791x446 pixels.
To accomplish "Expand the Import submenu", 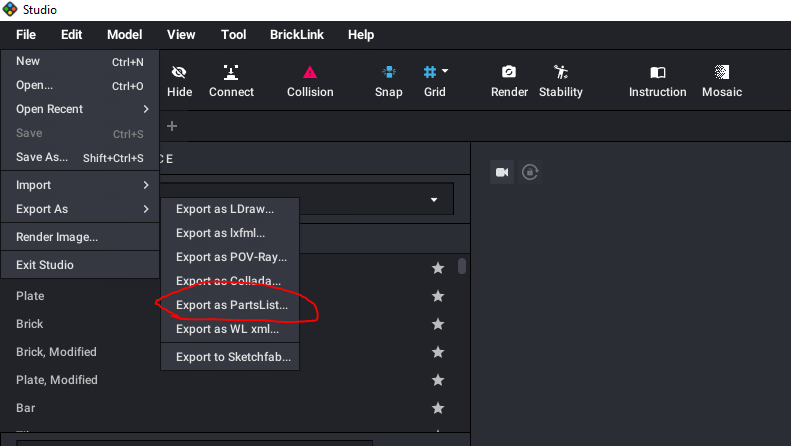I will [x=80, y=185].
